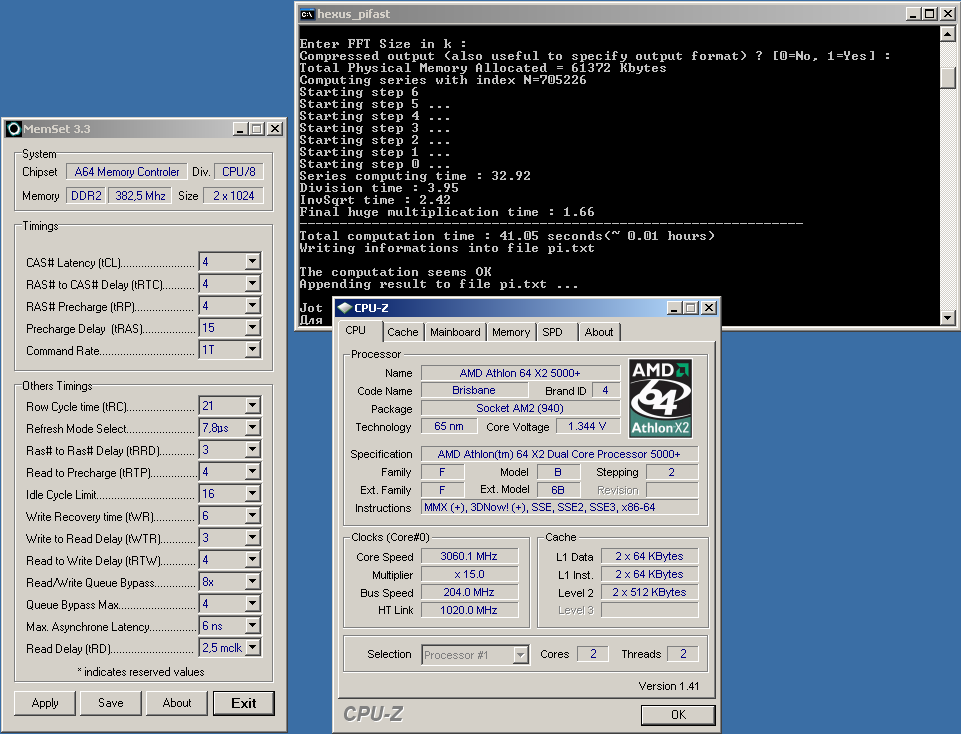Maximize the hexus_pifast console window
This screenshot has height=734, width=961.
(930, 13)
